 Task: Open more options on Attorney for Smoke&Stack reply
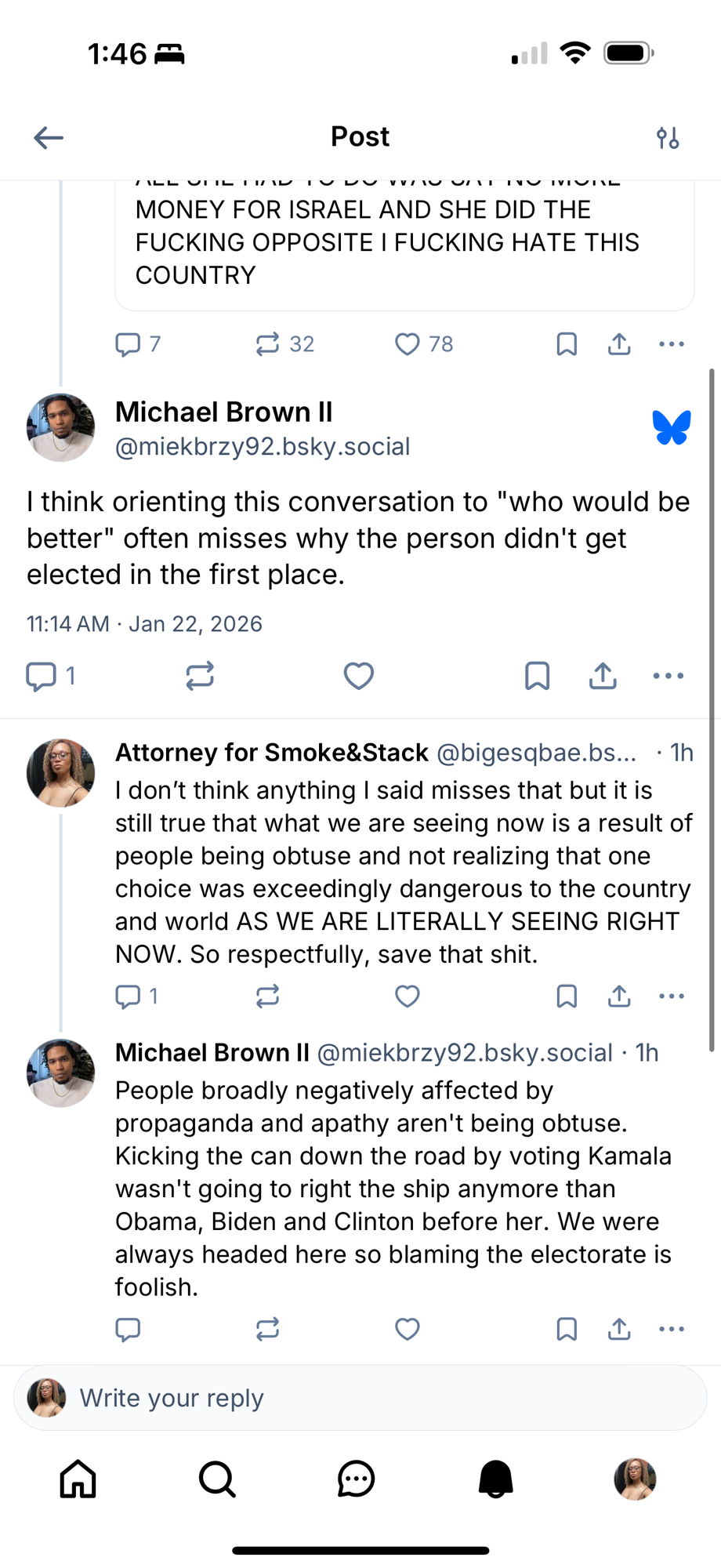coord(672,996)
